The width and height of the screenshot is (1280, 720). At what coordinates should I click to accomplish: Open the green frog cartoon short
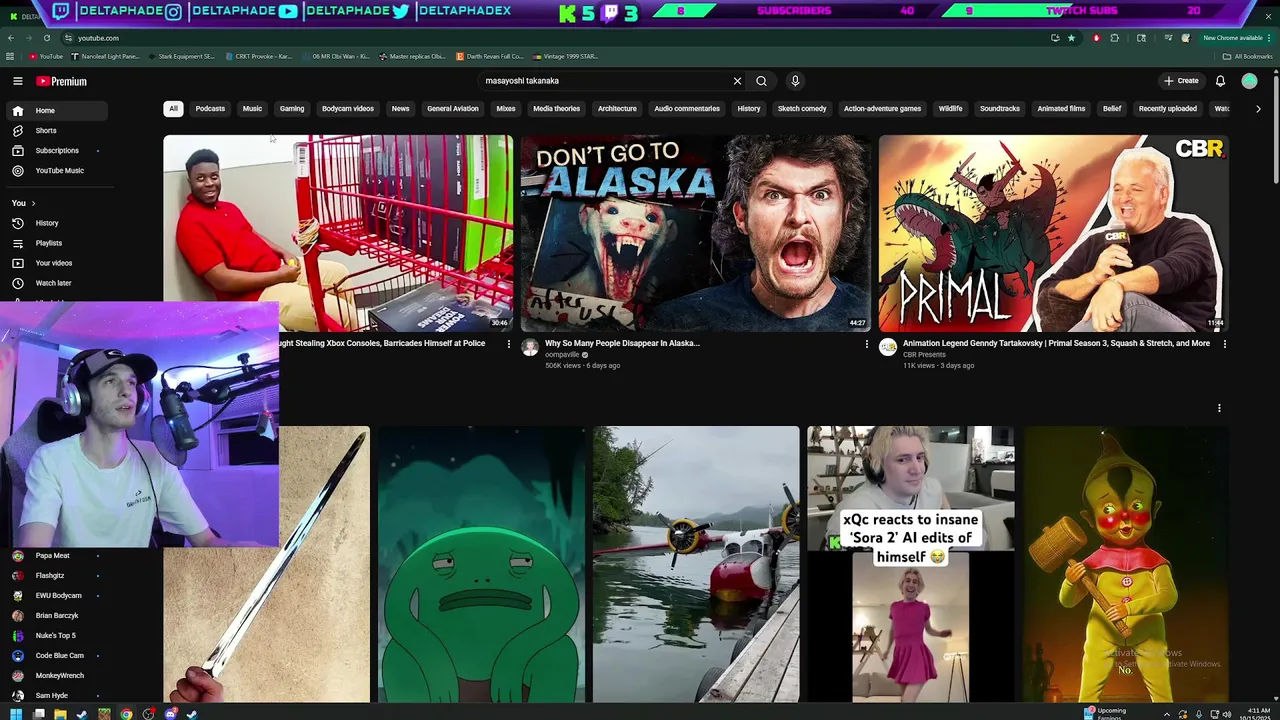[481, 565]
